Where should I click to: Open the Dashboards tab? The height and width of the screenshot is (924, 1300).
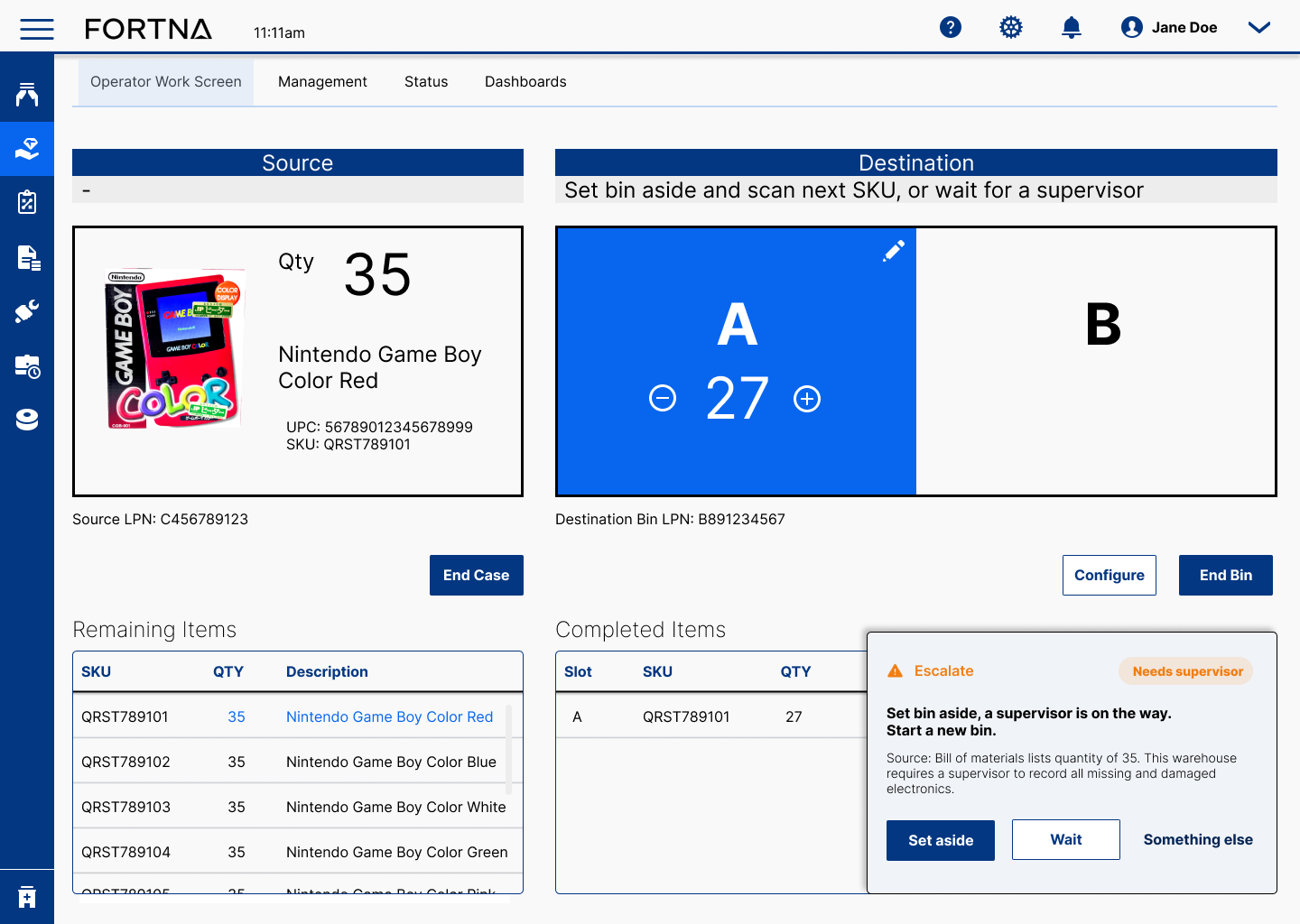[x=525, y=82]
